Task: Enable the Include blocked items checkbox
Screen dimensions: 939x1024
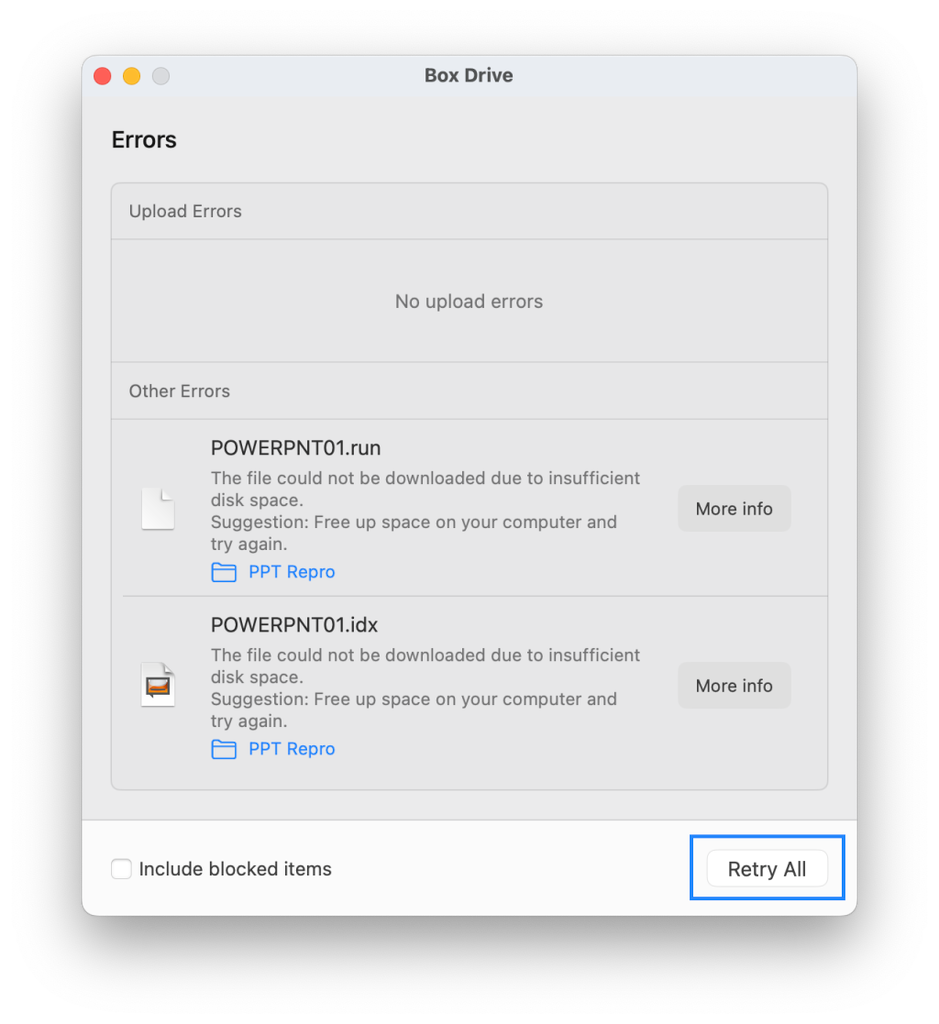Action: point(121,869)
